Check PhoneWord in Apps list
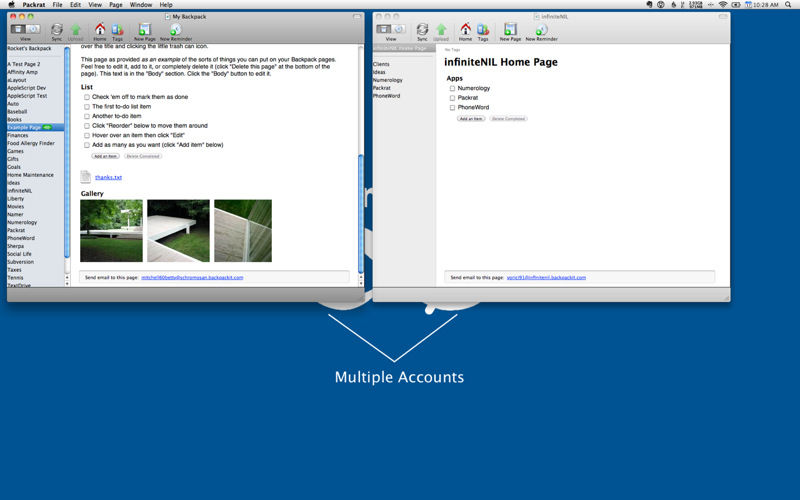Image resolution: width=800 pixels, height=500 pixels. 452,108
